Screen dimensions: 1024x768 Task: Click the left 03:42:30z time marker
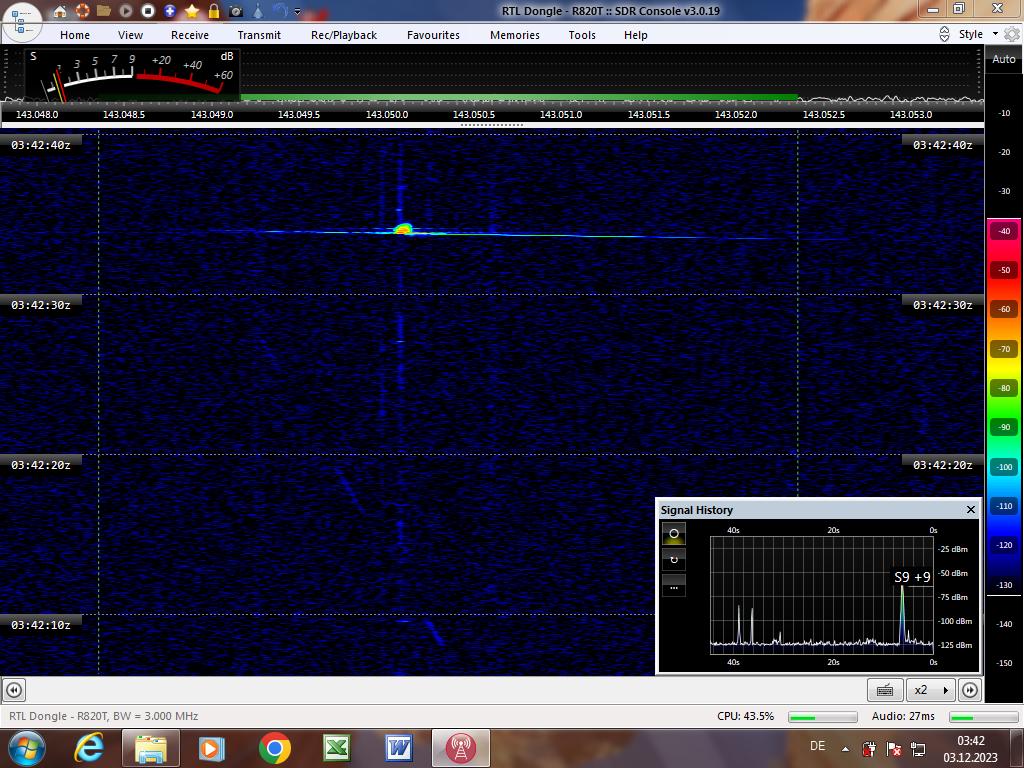[x=40, y=305]
